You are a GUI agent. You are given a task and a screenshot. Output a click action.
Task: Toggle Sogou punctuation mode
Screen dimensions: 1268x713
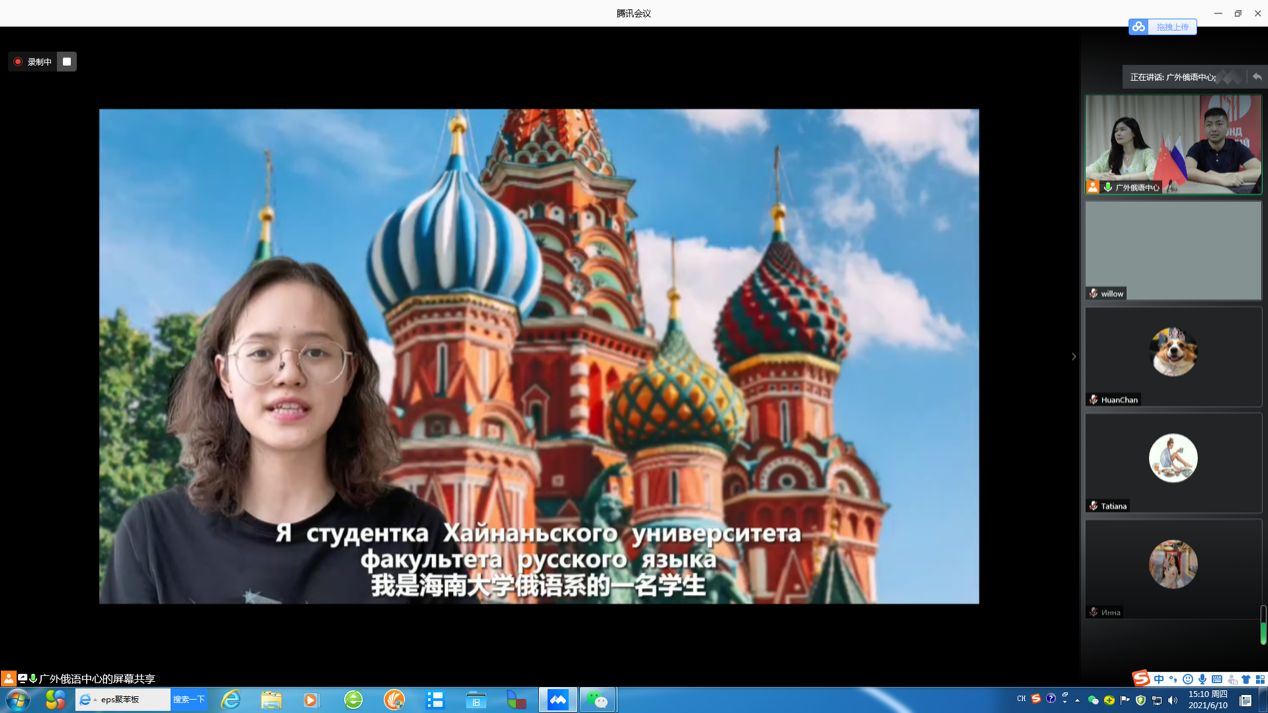click(1173, 680)
